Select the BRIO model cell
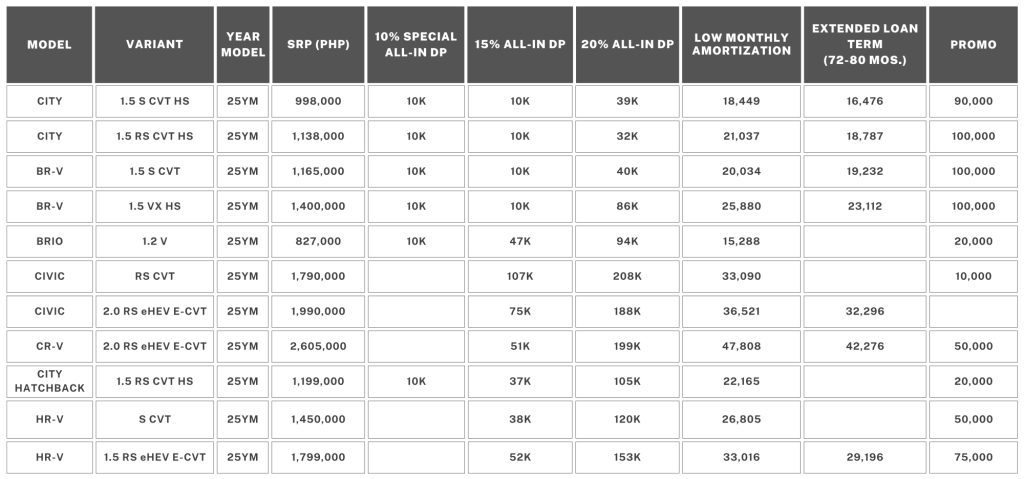Screen dimensions: 1024x479 pyautogui.click(x=49, y=241)
